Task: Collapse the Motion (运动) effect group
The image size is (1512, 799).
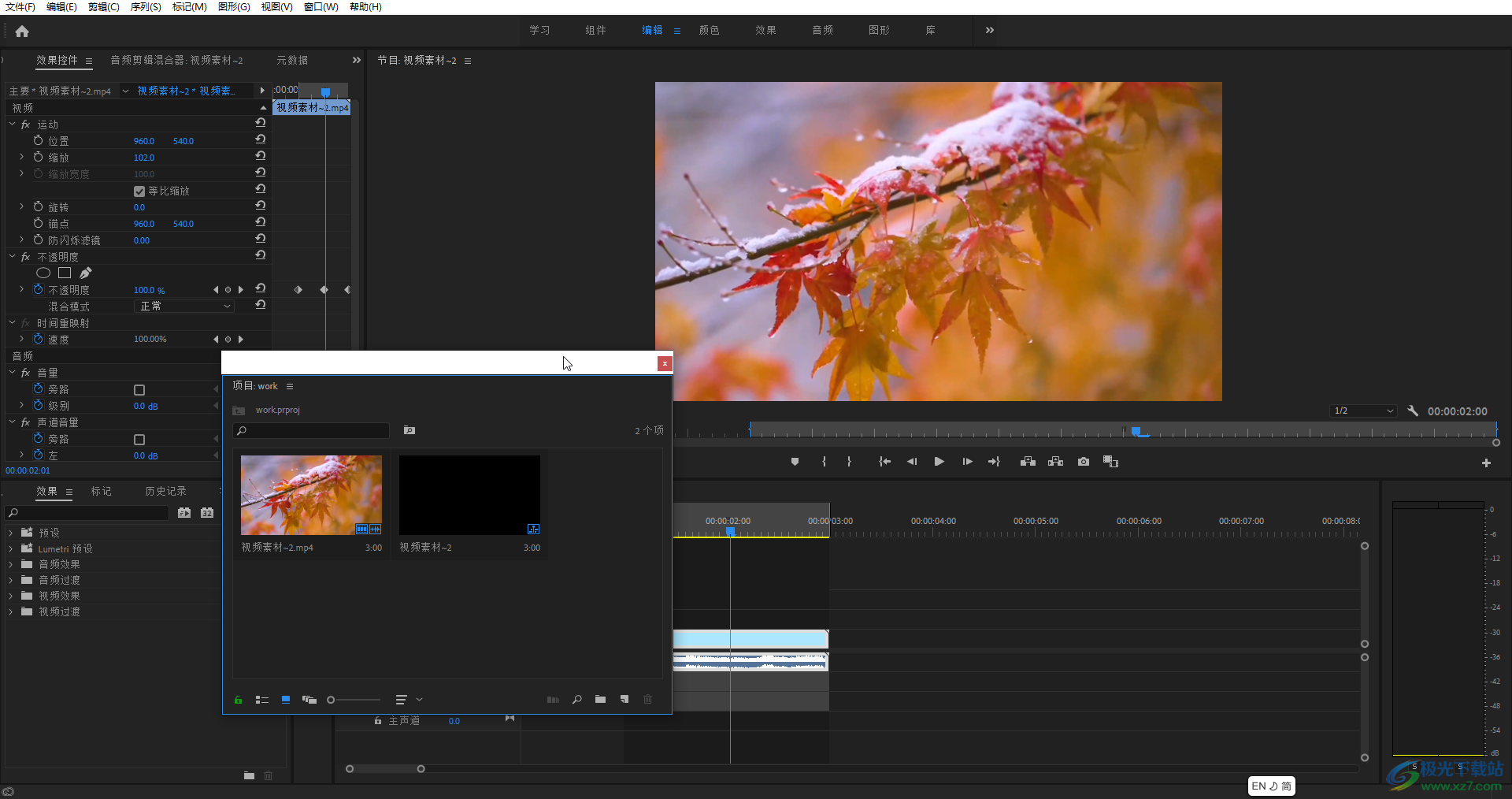Action: click(12, 124)
